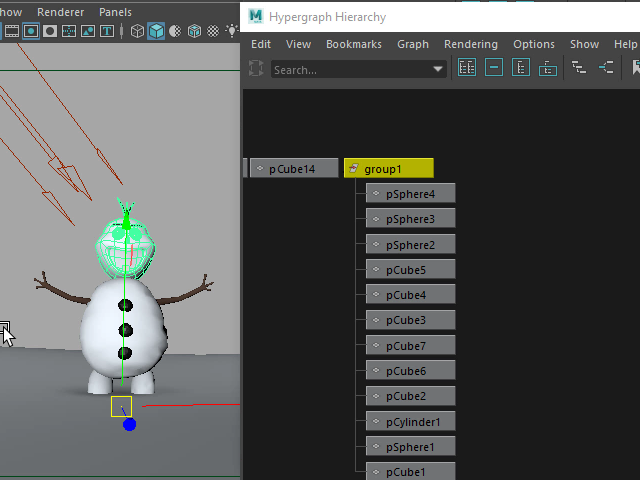Click the Wireframe display cube icon
The height and width of the screenshot is (480, 640).
point(137,31)
